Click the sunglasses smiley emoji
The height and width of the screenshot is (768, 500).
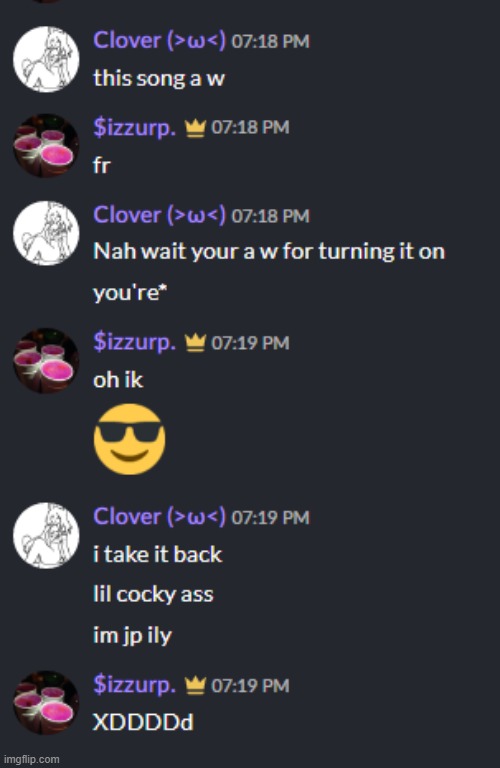click(129, 439)
